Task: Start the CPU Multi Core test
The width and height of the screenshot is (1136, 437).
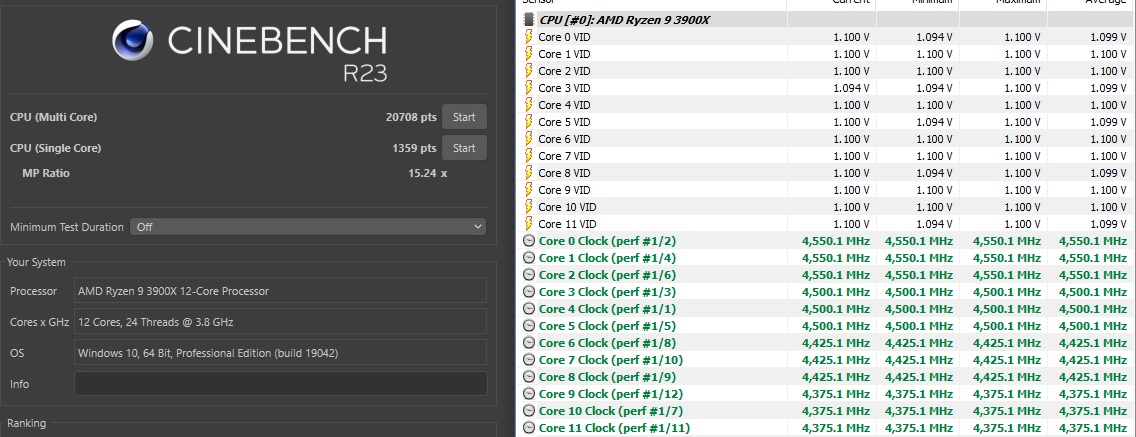Action: point(464,117)
